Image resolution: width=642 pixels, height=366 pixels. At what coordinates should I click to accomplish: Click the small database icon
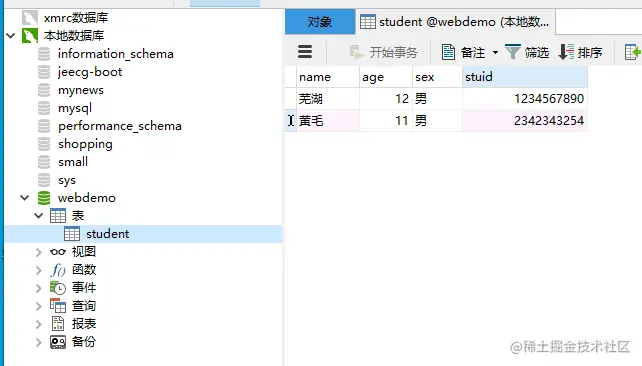pos(44,162)
